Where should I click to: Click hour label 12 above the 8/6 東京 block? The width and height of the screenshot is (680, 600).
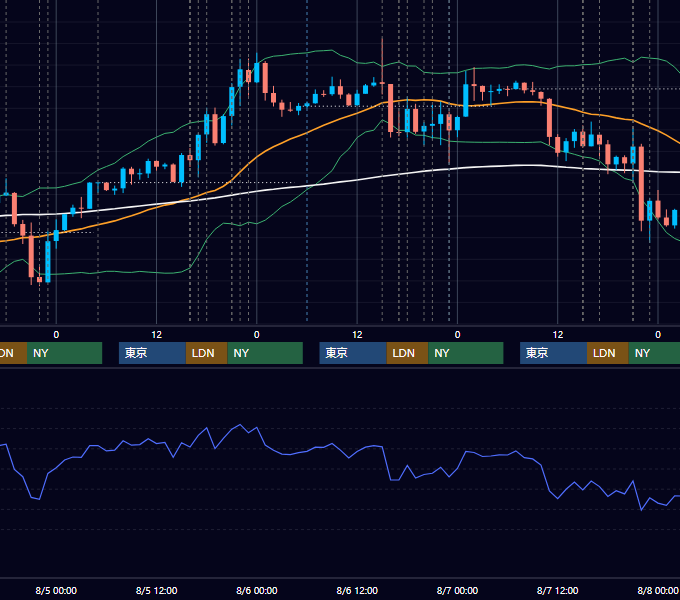[x=357, y=335]
